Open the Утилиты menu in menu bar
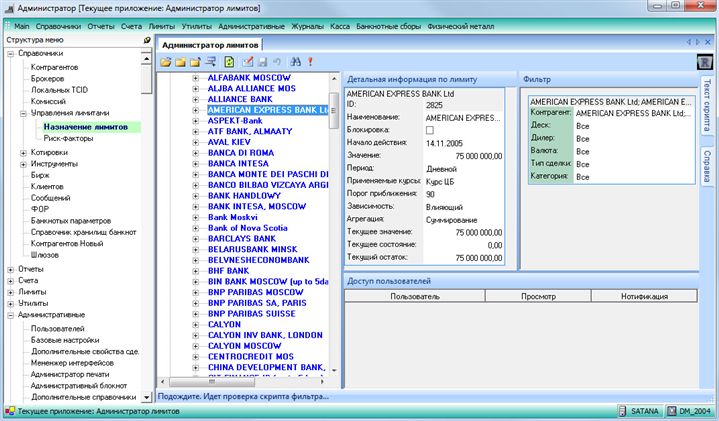Viewport: 719px width, 421px height. (196, 27)
